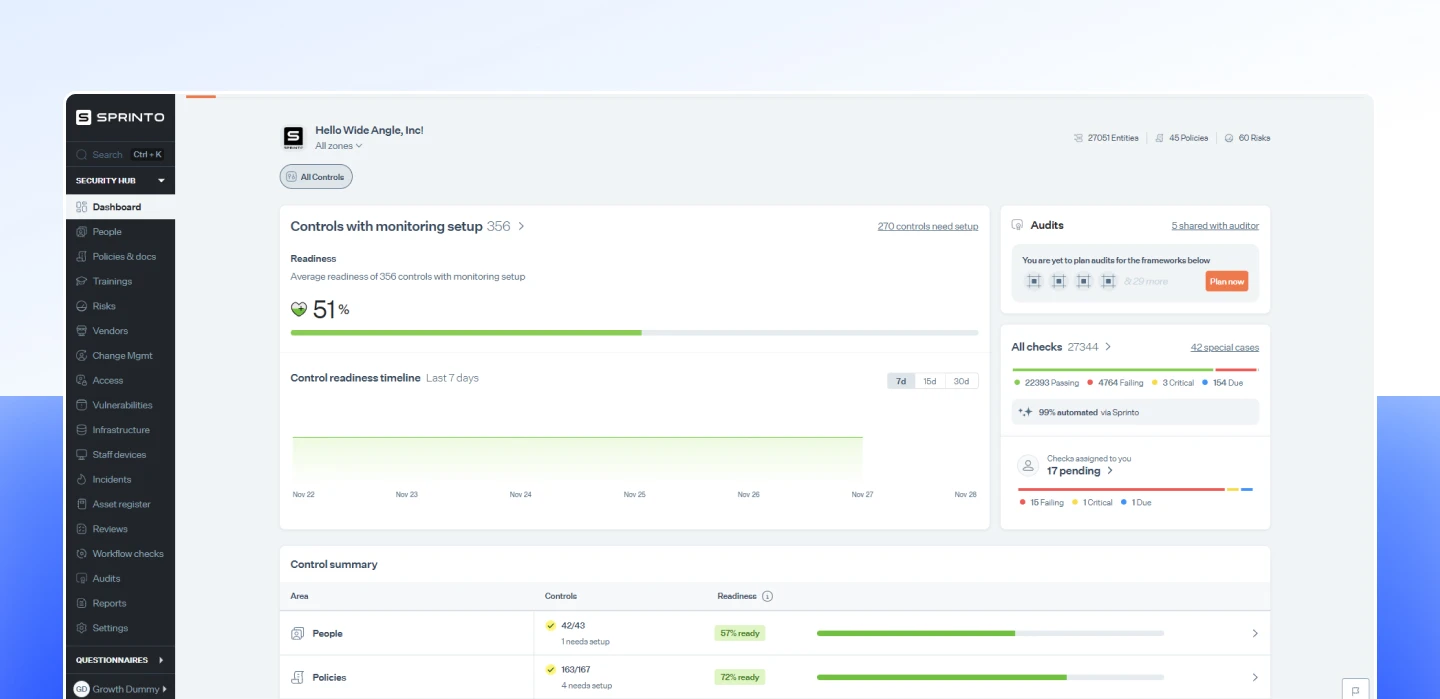Click the feedback flag icon at bottom right
1440x699 pixels.
(x=1355, y=689)
